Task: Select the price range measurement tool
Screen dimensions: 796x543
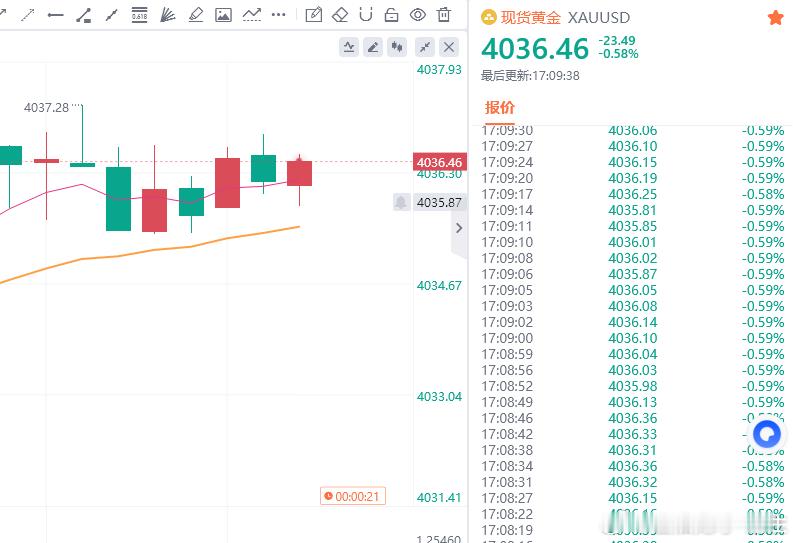Action: click(84, 15)
